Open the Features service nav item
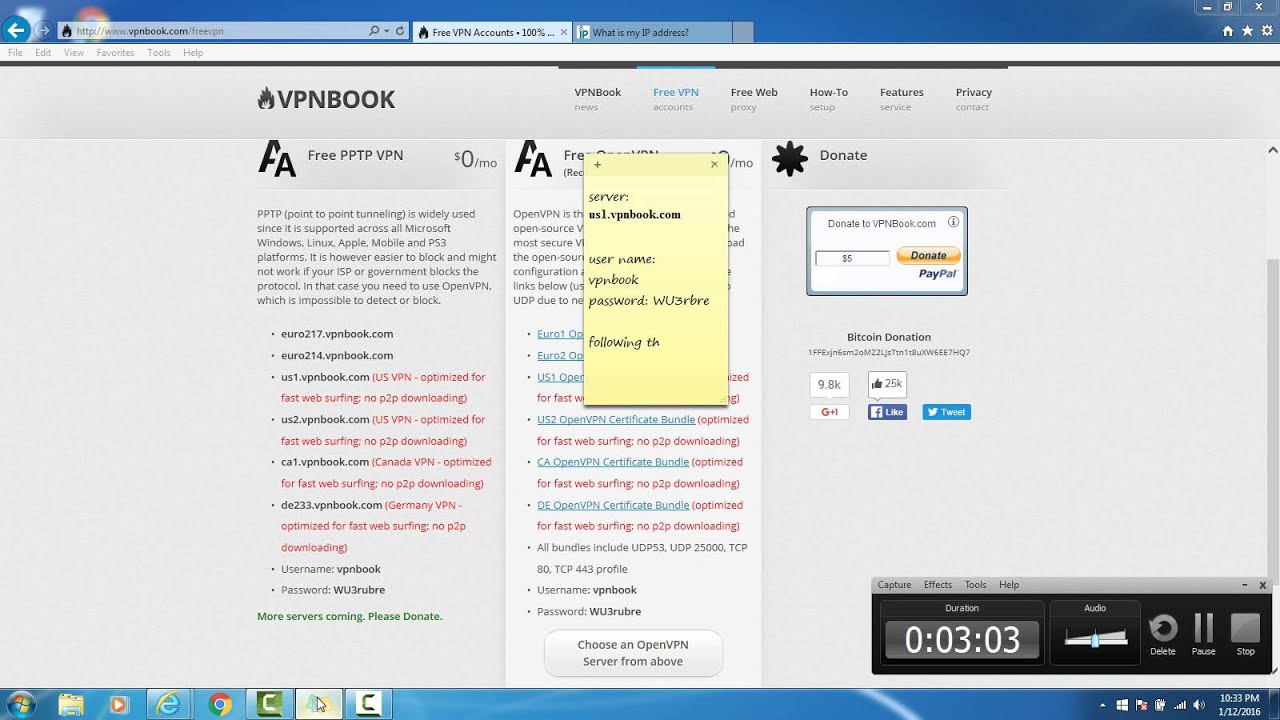 (901, 99)
